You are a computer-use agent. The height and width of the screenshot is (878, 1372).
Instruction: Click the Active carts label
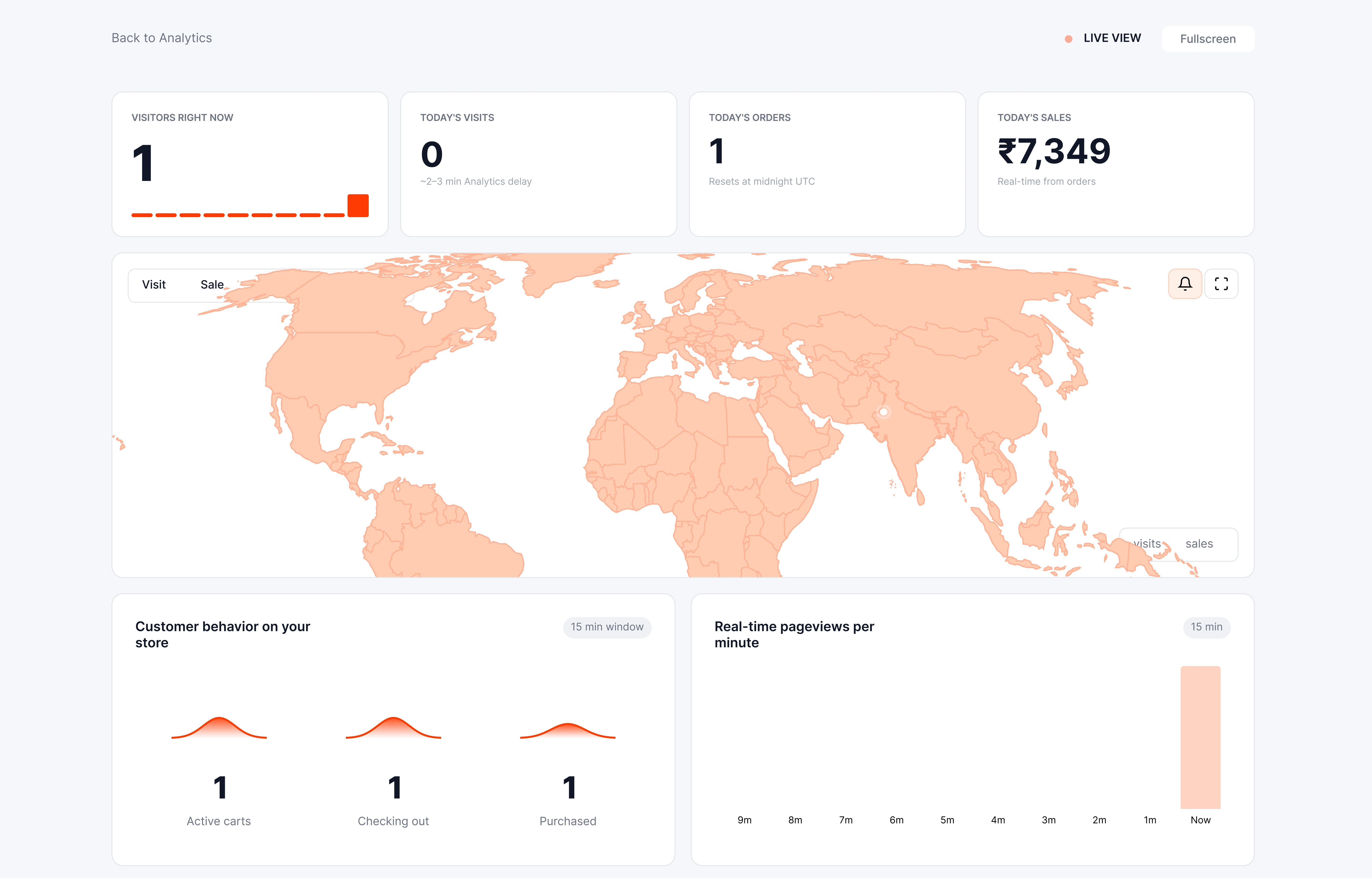click(218, 821)
